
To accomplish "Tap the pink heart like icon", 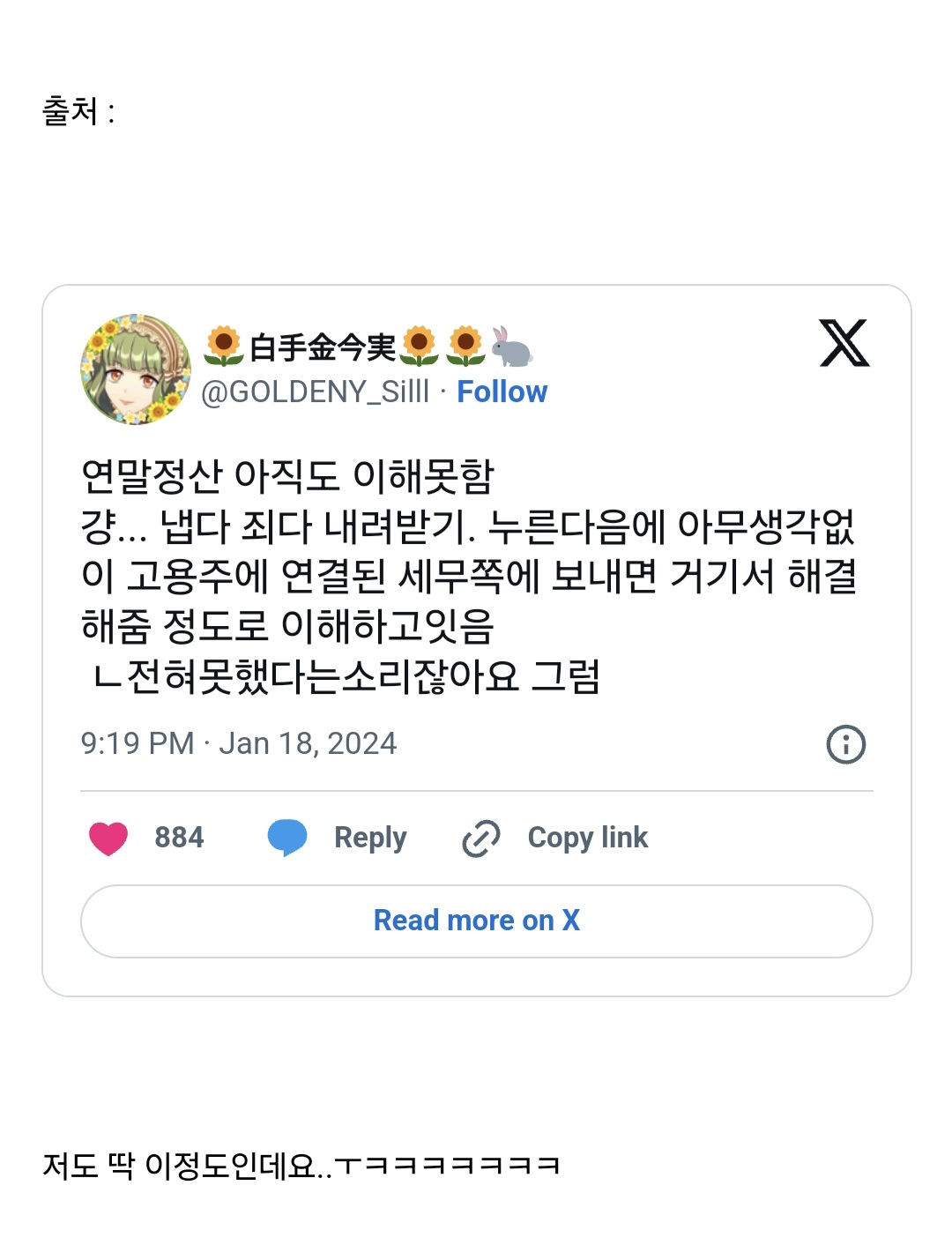I will point(108,838).
